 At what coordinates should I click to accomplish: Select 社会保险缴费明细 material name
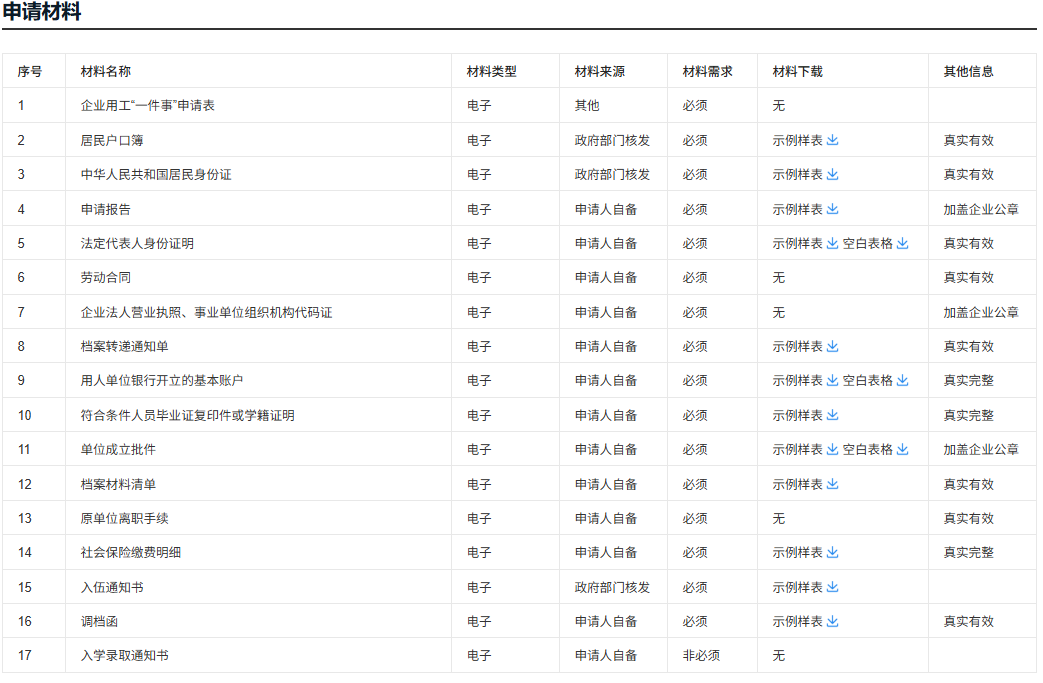[x=131, y=552]
